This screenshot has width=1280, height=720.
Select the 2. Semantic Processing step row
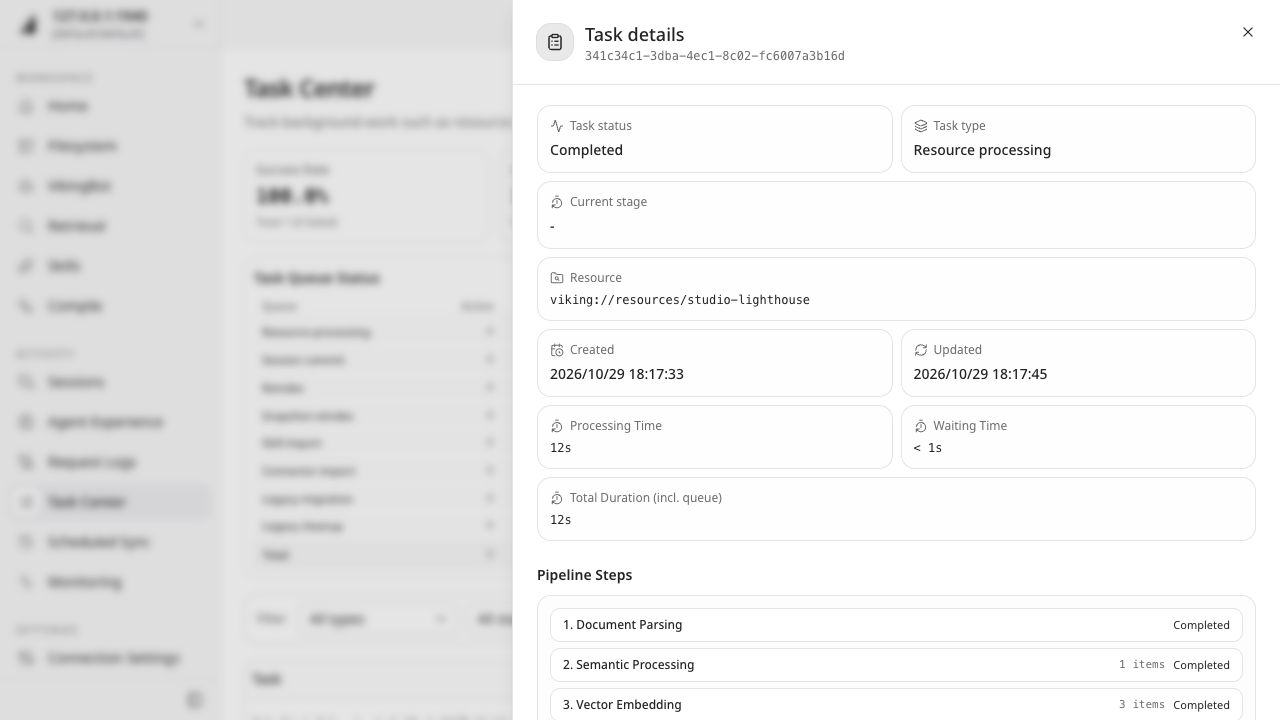click(896, 665)
